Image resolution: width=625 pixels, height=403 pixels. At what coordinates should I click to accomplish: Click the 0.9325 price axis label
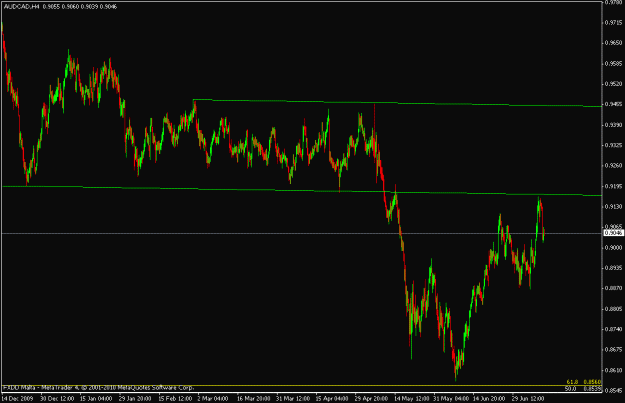(x=614, y=145)
